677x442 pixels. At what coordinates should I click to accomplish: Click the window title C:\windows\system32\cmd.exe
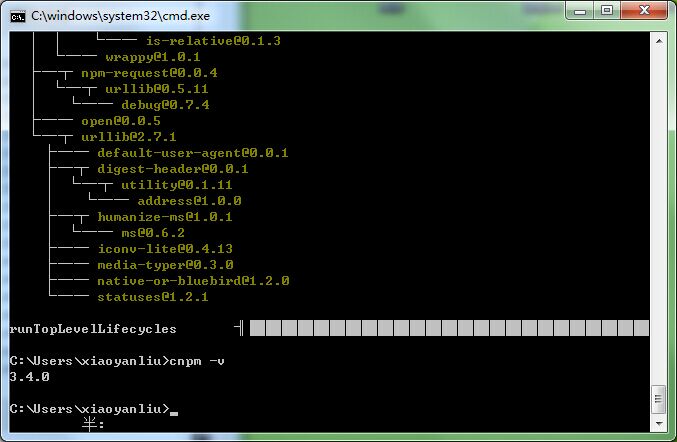click(x=120, y=16)
